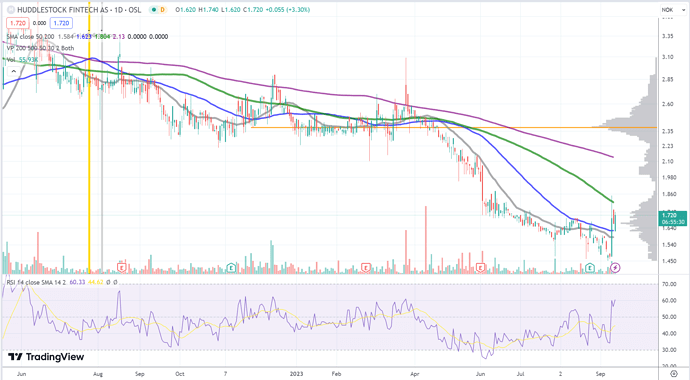Click the blue 1.720 buy price box
Viewport: 690px width, 380px height.
coord(61,23)
